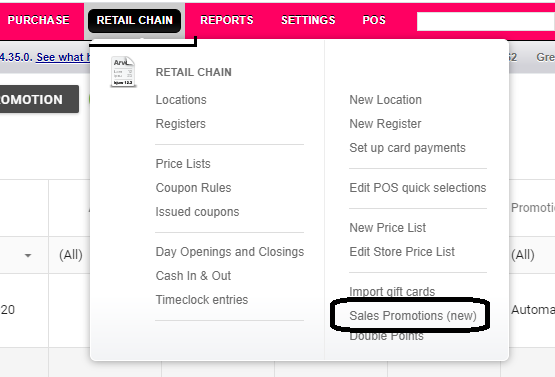
Task: Open the PURCHASE menu
Action: 38,20
